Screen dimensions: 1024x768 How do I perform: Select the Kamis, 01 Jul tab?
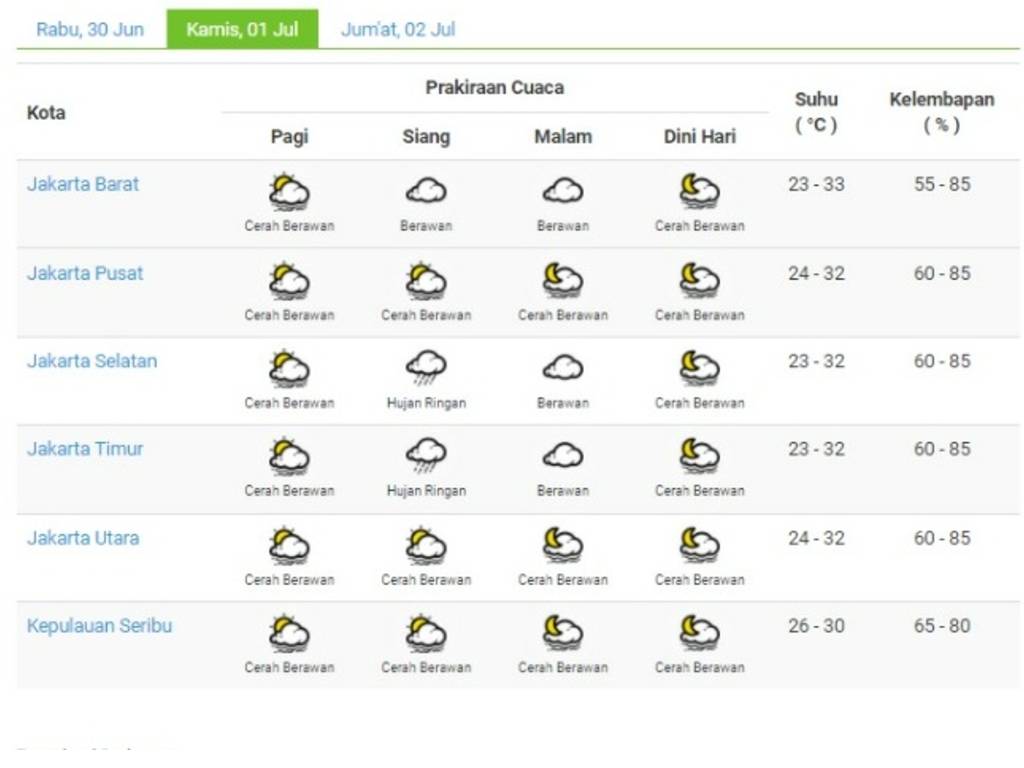(242, 29)
